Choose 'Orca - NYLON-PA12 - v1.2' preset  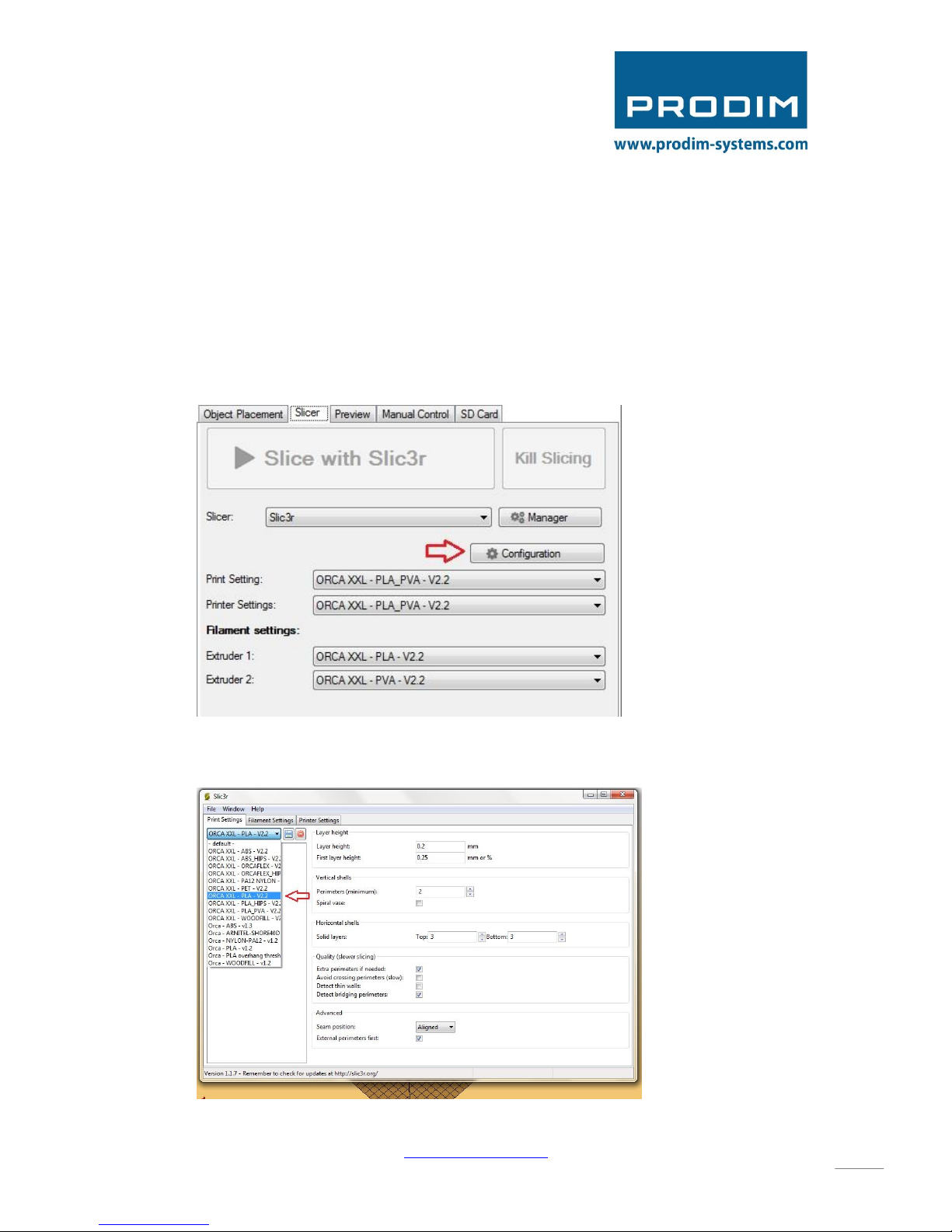click(244, 941)
